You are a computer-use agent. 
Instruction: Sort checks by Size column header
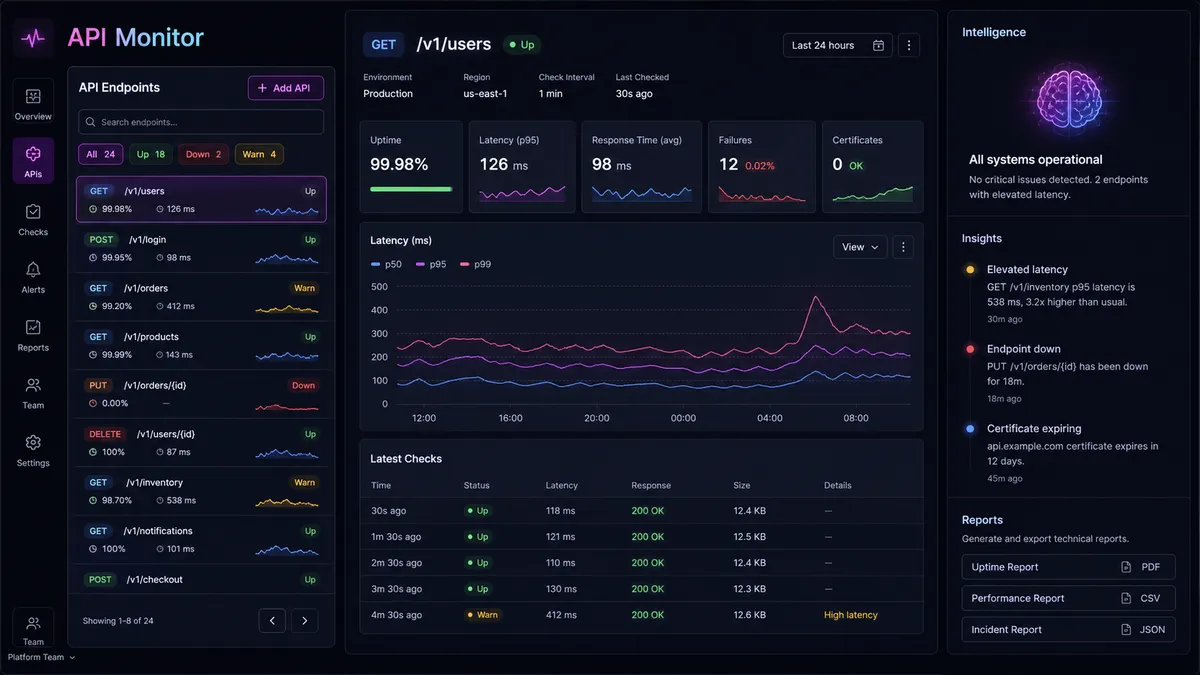742,486
